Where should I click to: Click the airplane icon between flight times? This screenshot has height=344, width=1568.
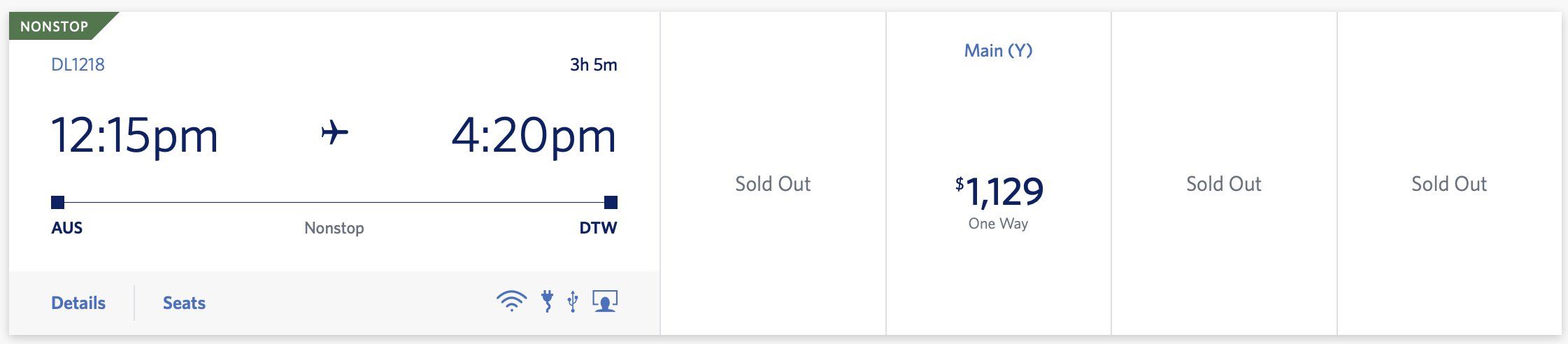pos(334,132)
